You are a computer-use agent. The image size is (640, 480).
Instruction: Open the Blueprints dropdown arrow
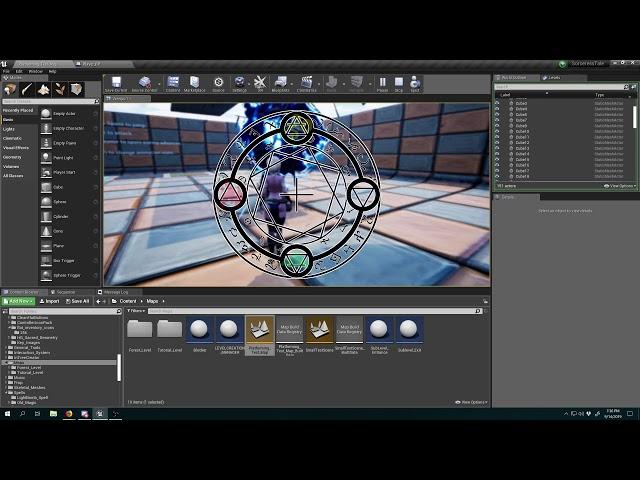tap(292, 84)
